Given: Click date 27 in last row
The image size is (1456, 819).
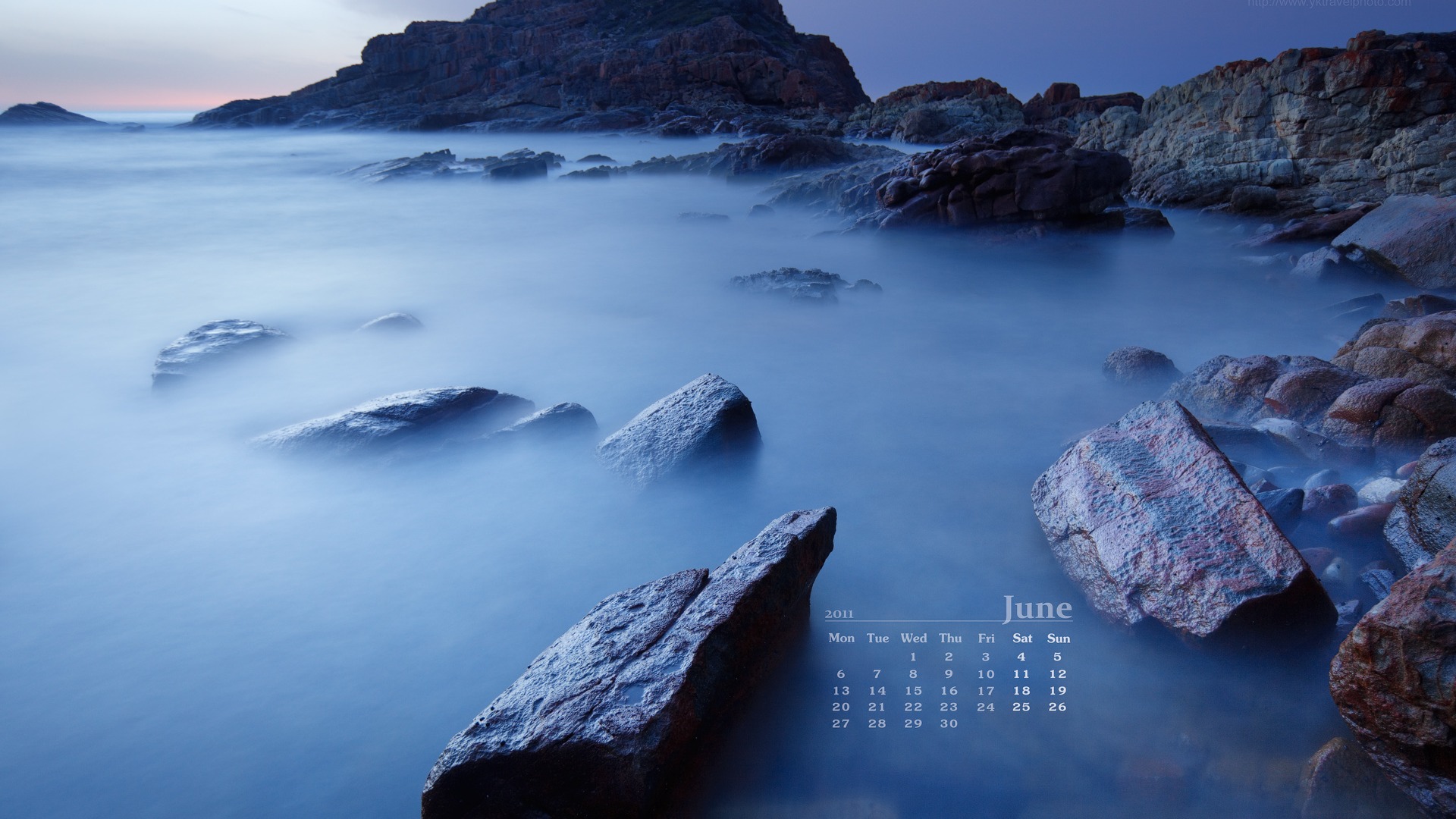Looking at the screenshot, I should [841, 723].
